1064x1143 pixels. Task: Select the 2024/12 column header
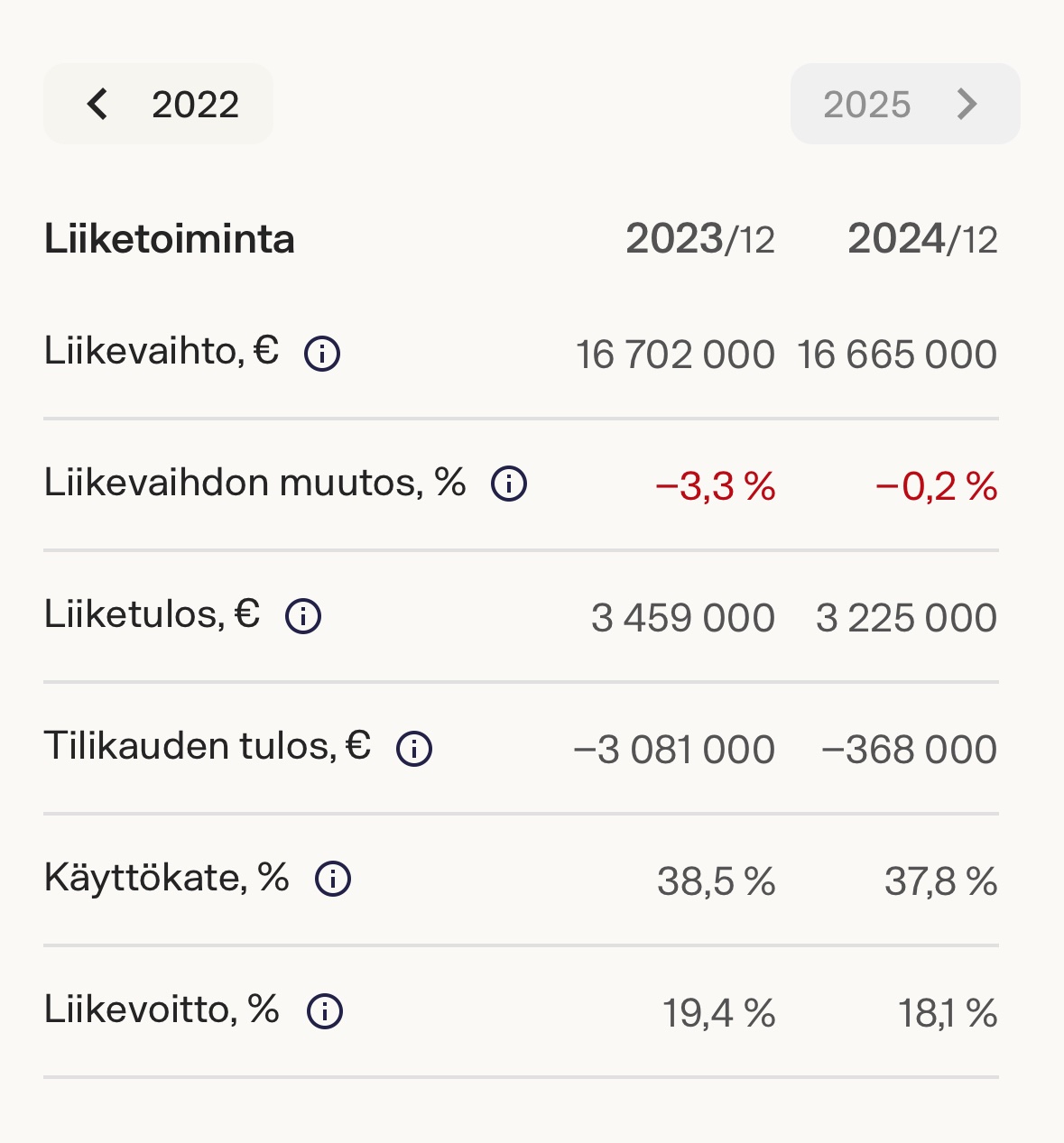922,239
